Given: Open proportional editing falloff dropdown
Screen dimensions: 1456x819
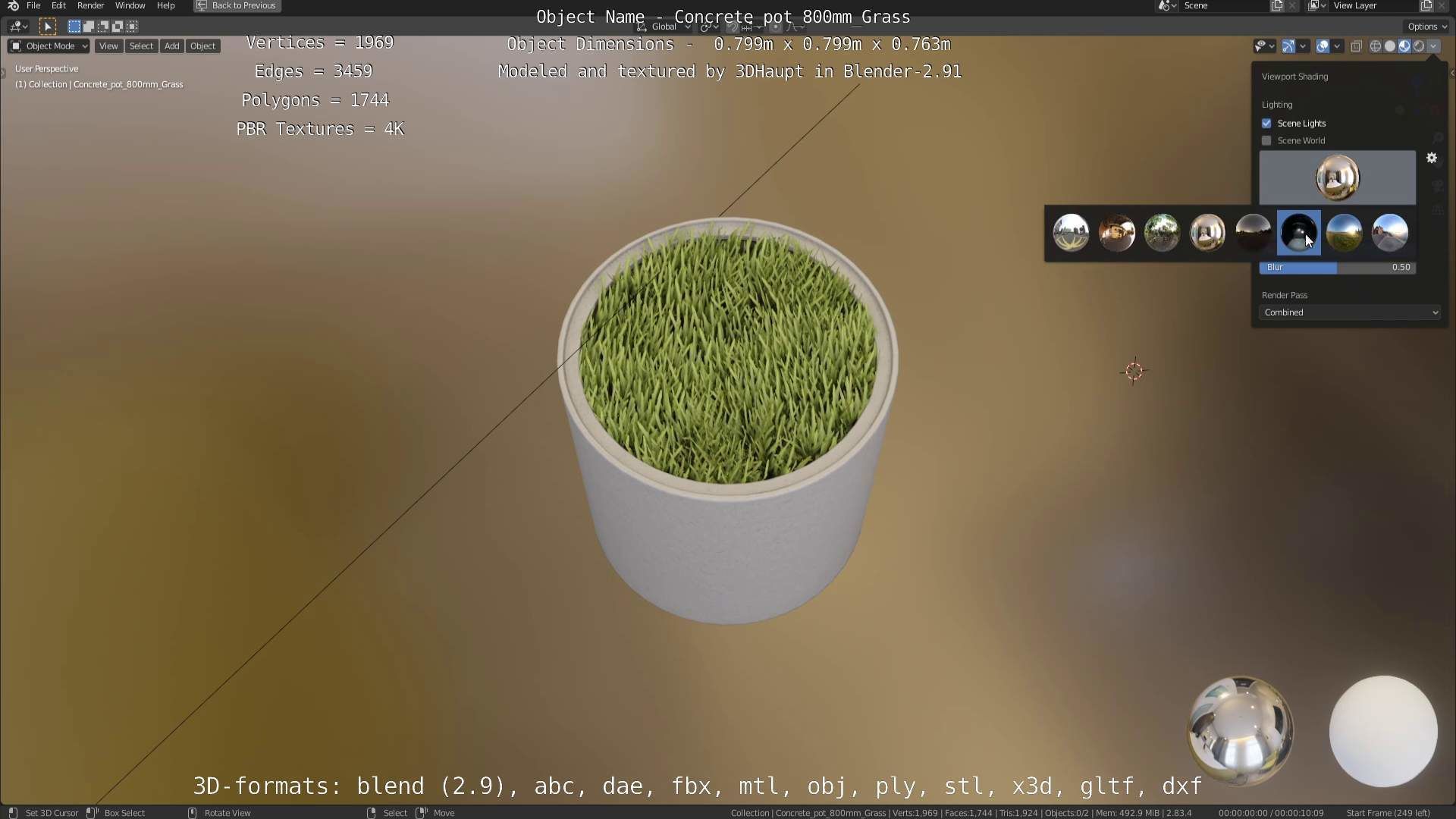Looking at the screenshot, I should click(795, 27).
